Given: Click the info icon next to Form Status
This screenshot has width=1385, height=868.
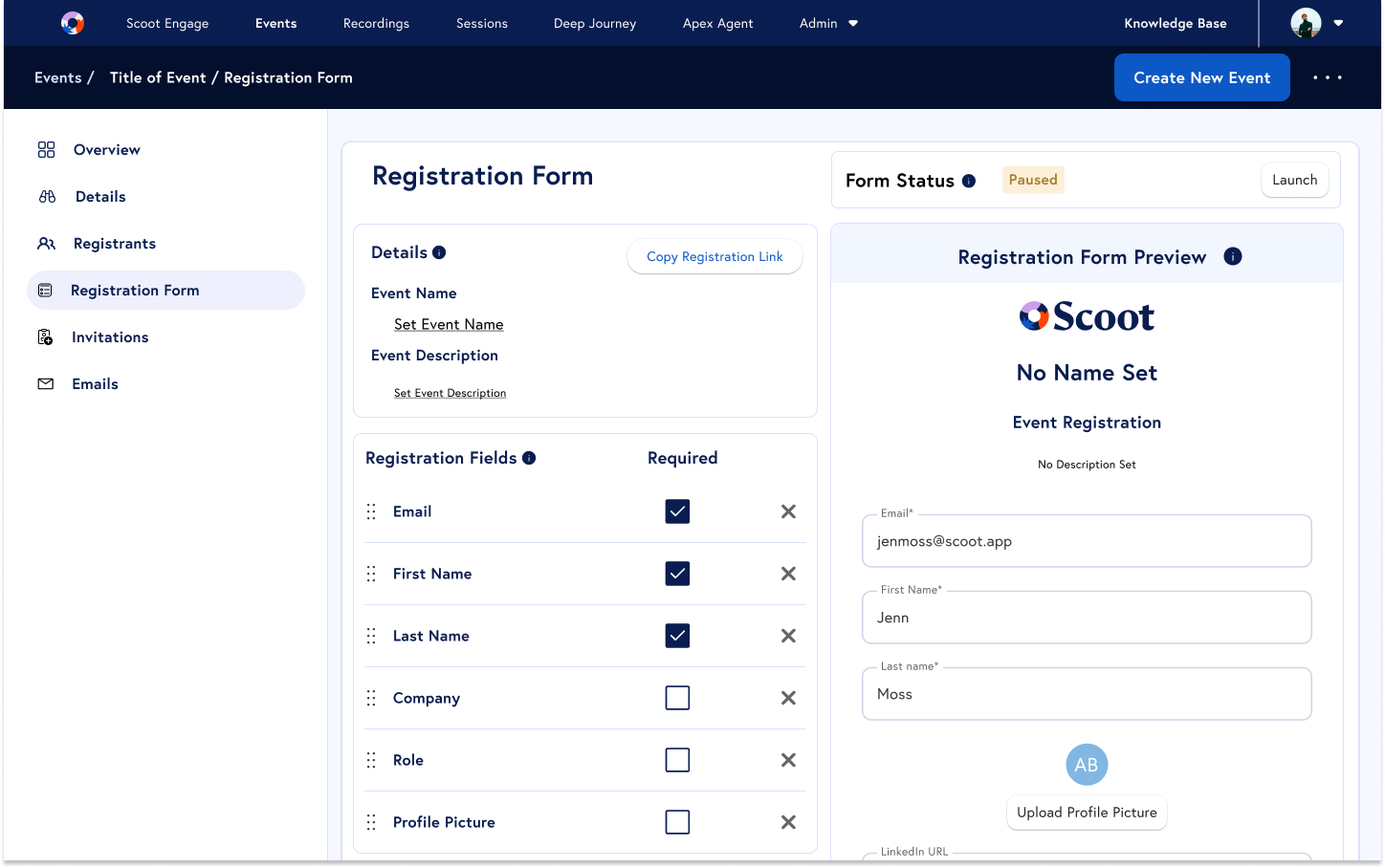Looking at the screenshot, I should (969, 181).
